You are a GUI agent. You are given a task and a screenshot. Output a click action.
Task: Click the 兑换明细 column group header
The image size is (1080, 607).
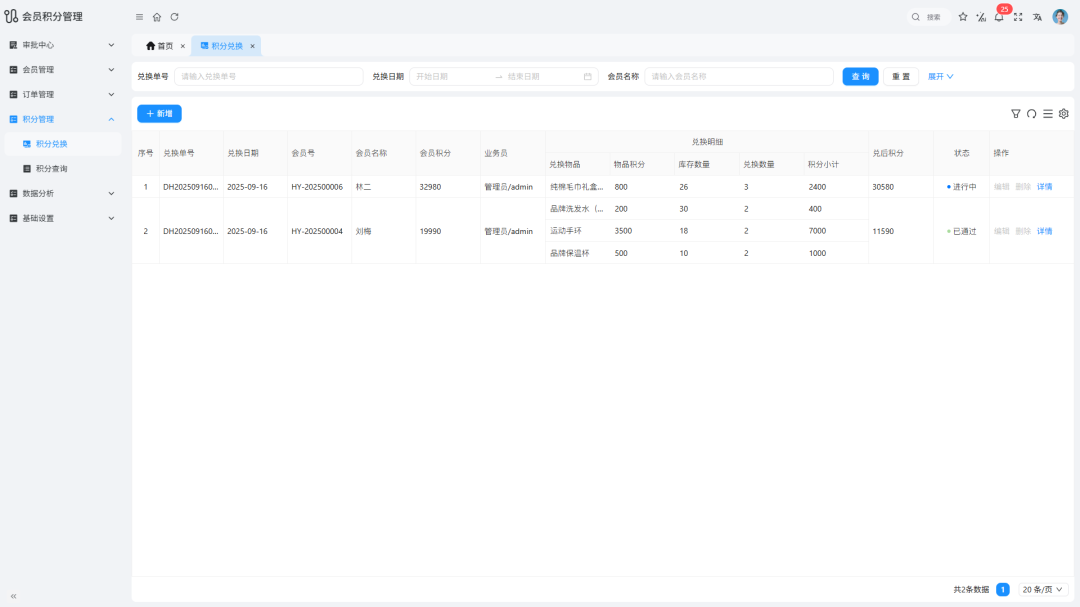[707, 142]
